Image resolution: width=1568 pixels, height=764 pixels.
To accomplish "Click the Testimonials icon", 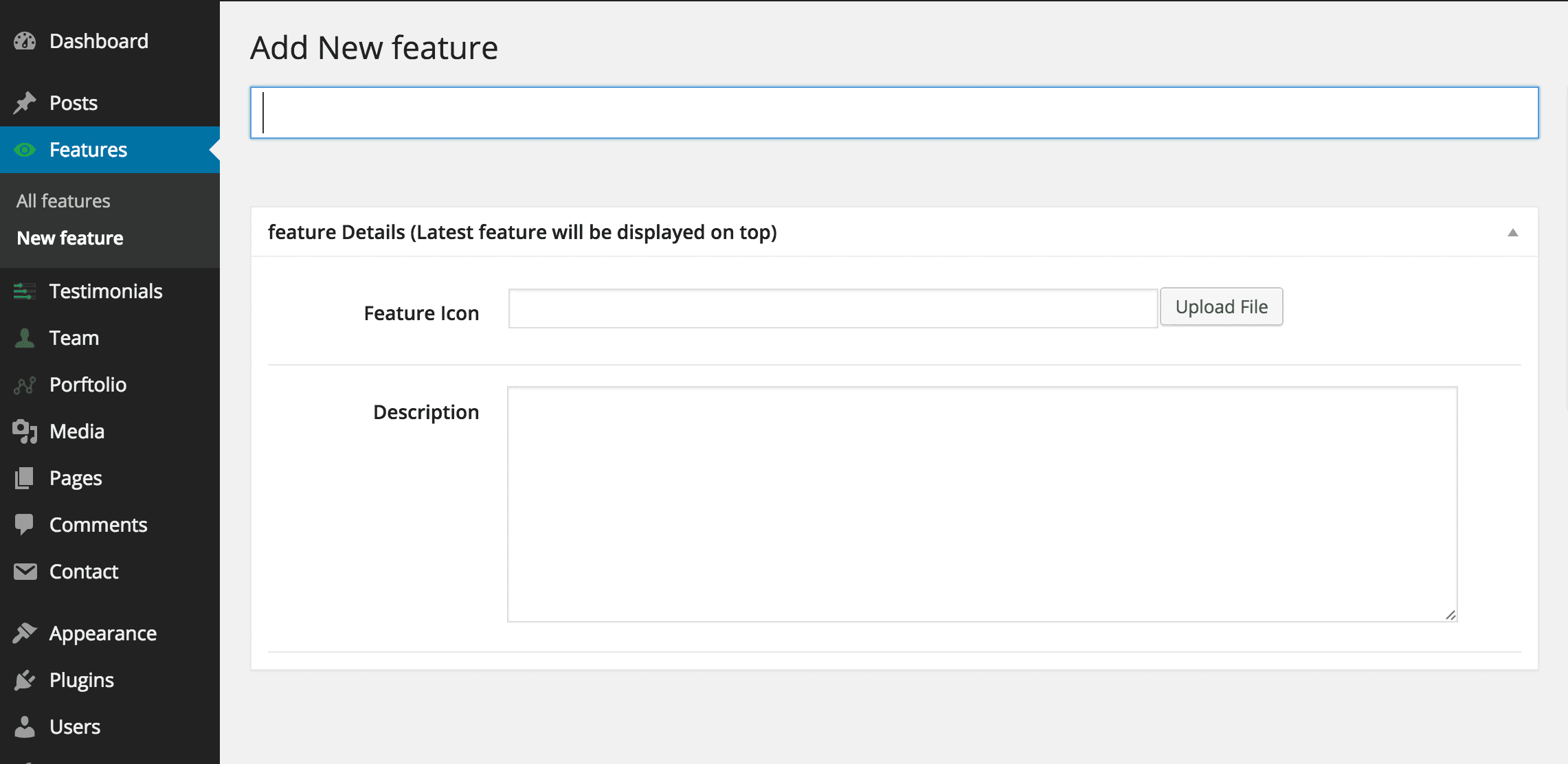I will click(25, 291).
